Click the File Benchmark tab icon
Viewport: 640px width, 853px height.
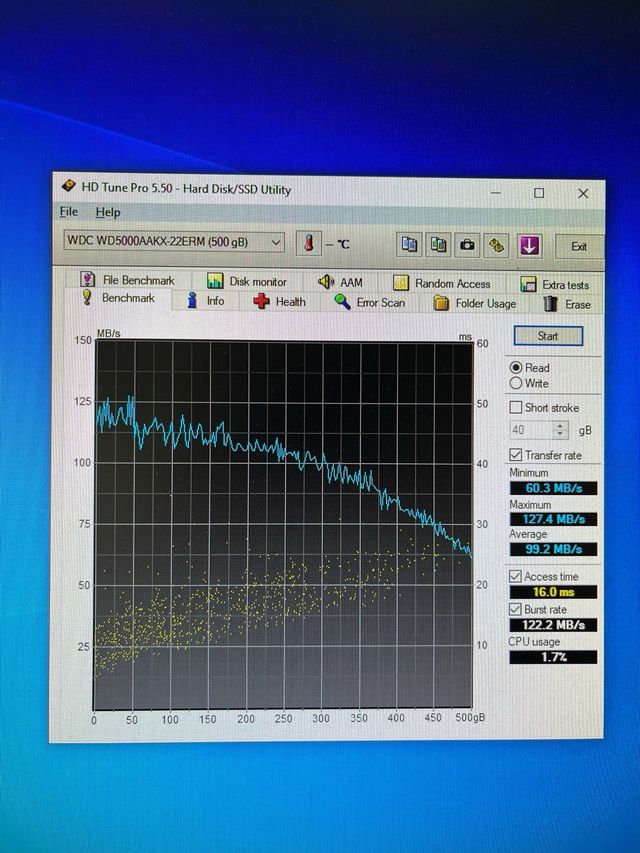point(88,279)
